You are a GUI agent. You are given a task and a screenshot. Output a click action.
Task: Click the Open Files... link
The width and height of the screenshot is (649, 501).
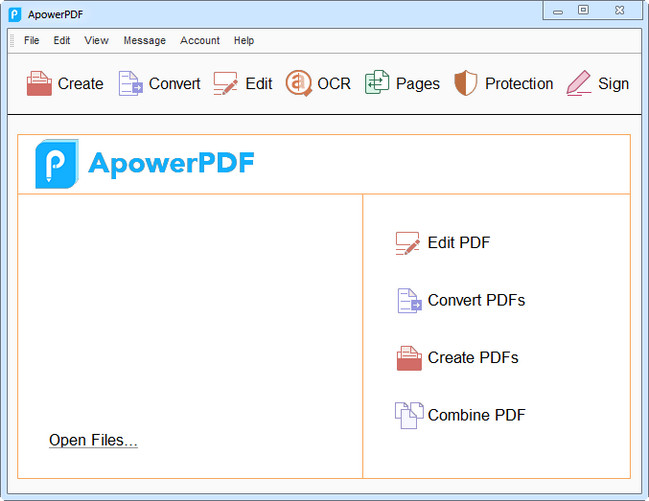(93, 440)
